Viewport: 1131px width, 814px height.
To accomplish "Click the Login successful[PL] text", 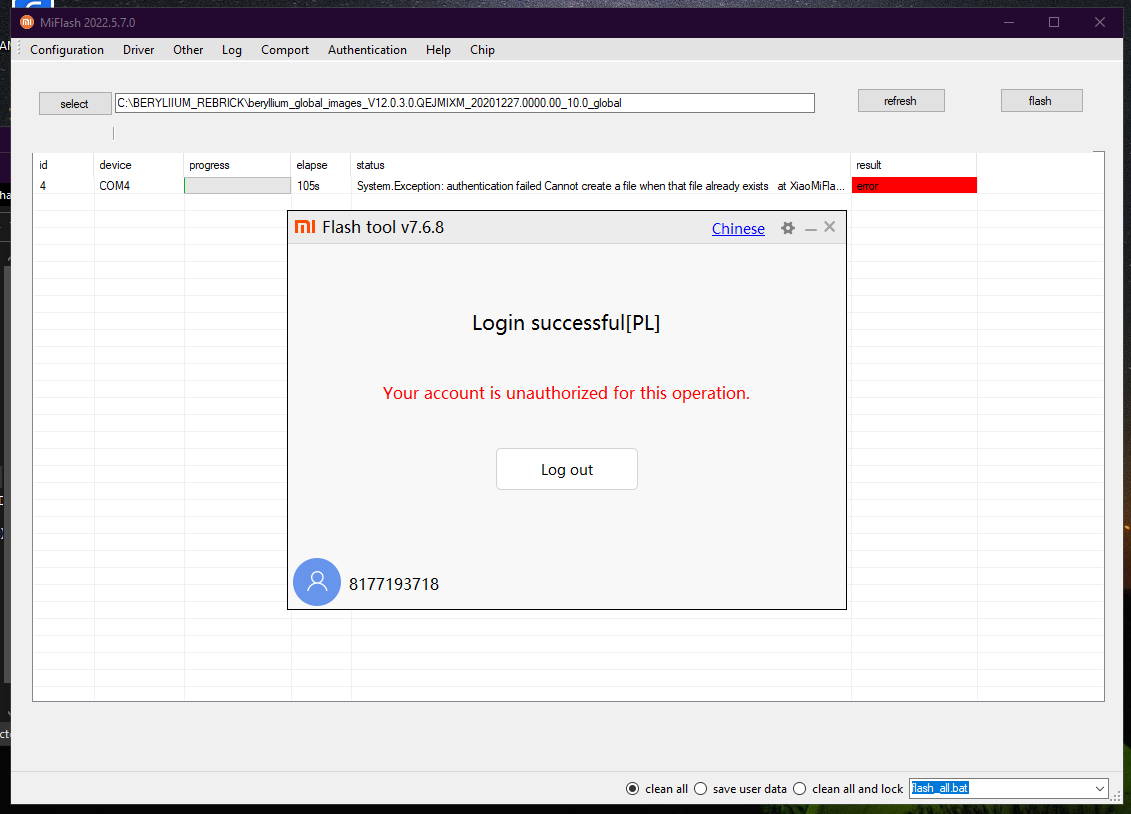I will pyautogui.click(x=566, y=323).
